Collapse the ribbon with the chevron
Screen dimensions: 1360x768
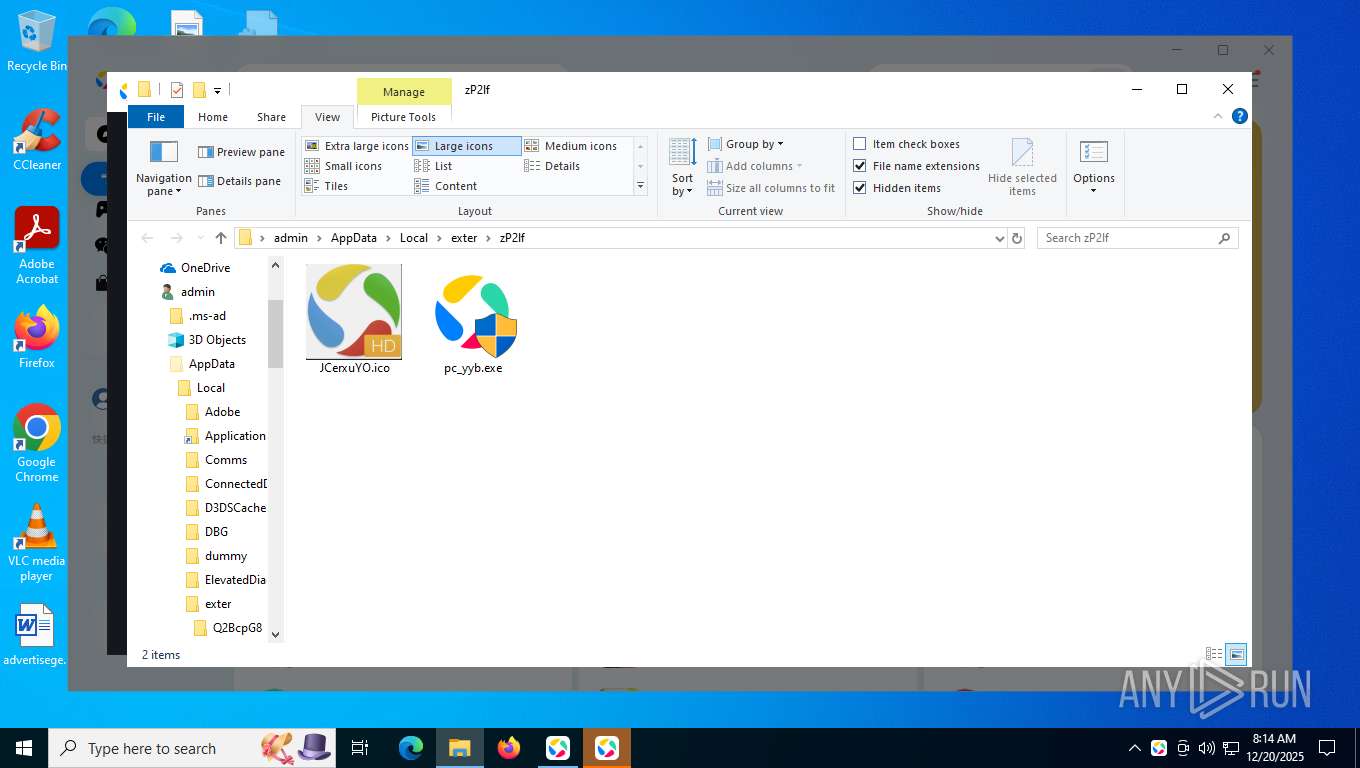point(1218,116)
